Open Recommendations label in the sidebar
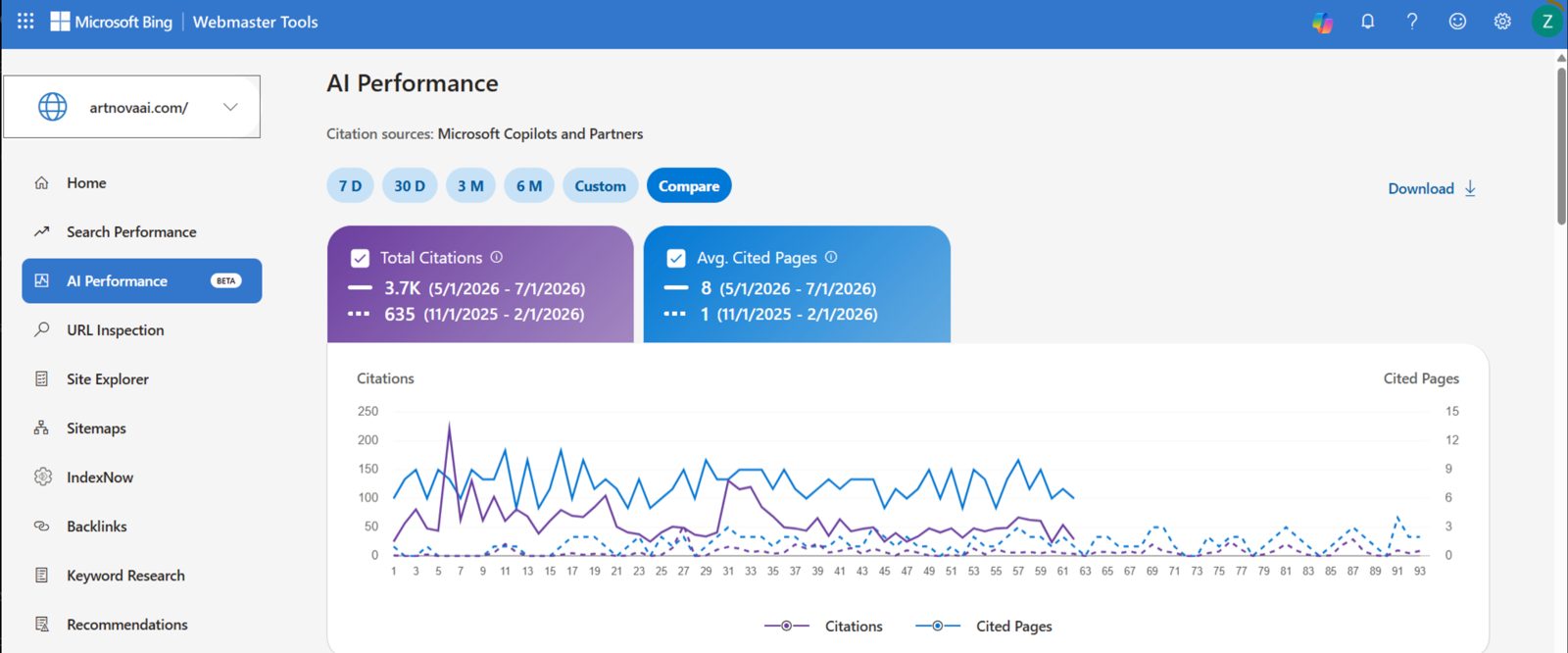This screenshot has width=1568, height=653. pos(127,625)
